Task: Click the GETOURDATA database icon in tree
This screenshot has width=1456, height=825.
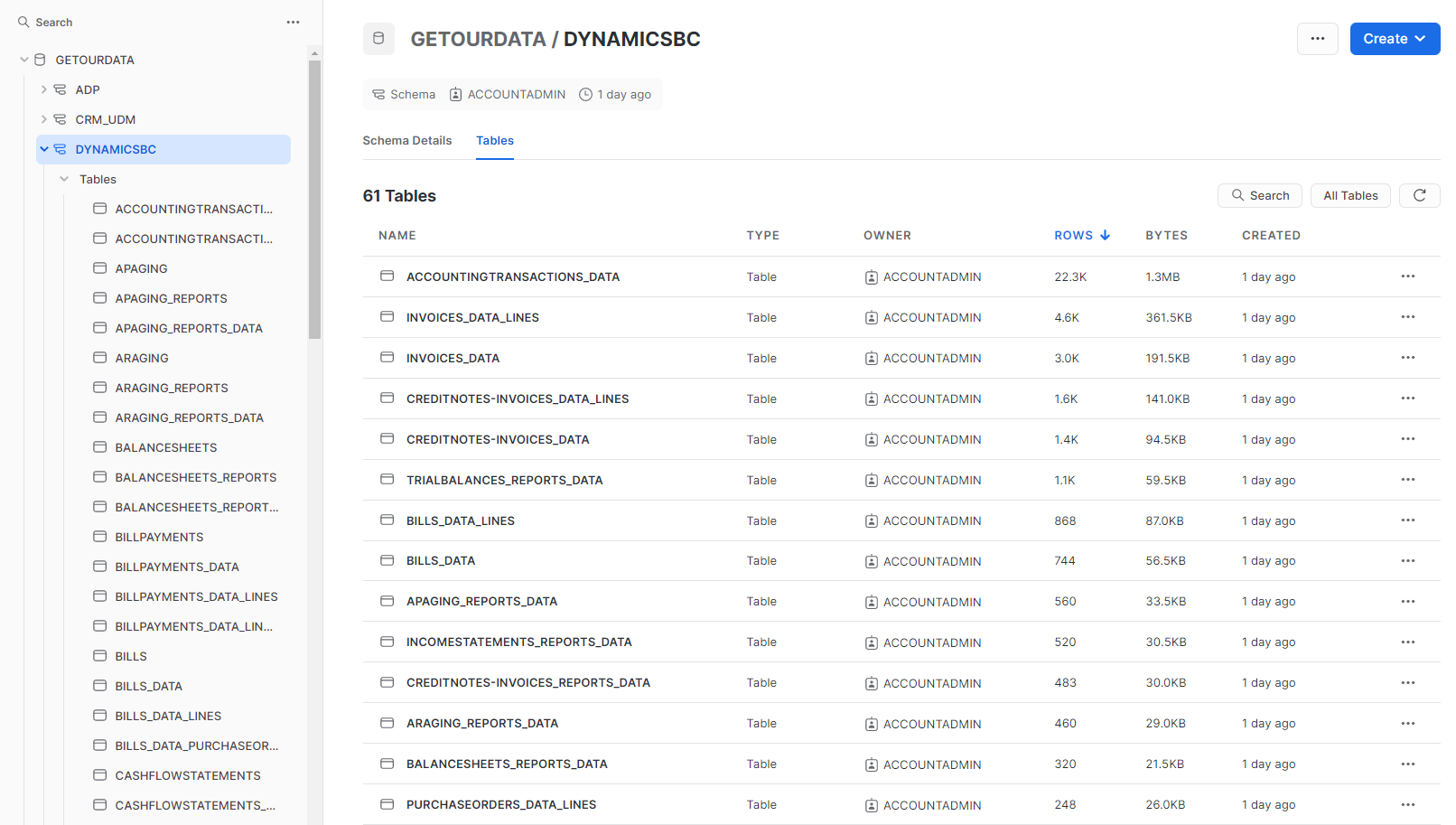Action: pos(40,60)
